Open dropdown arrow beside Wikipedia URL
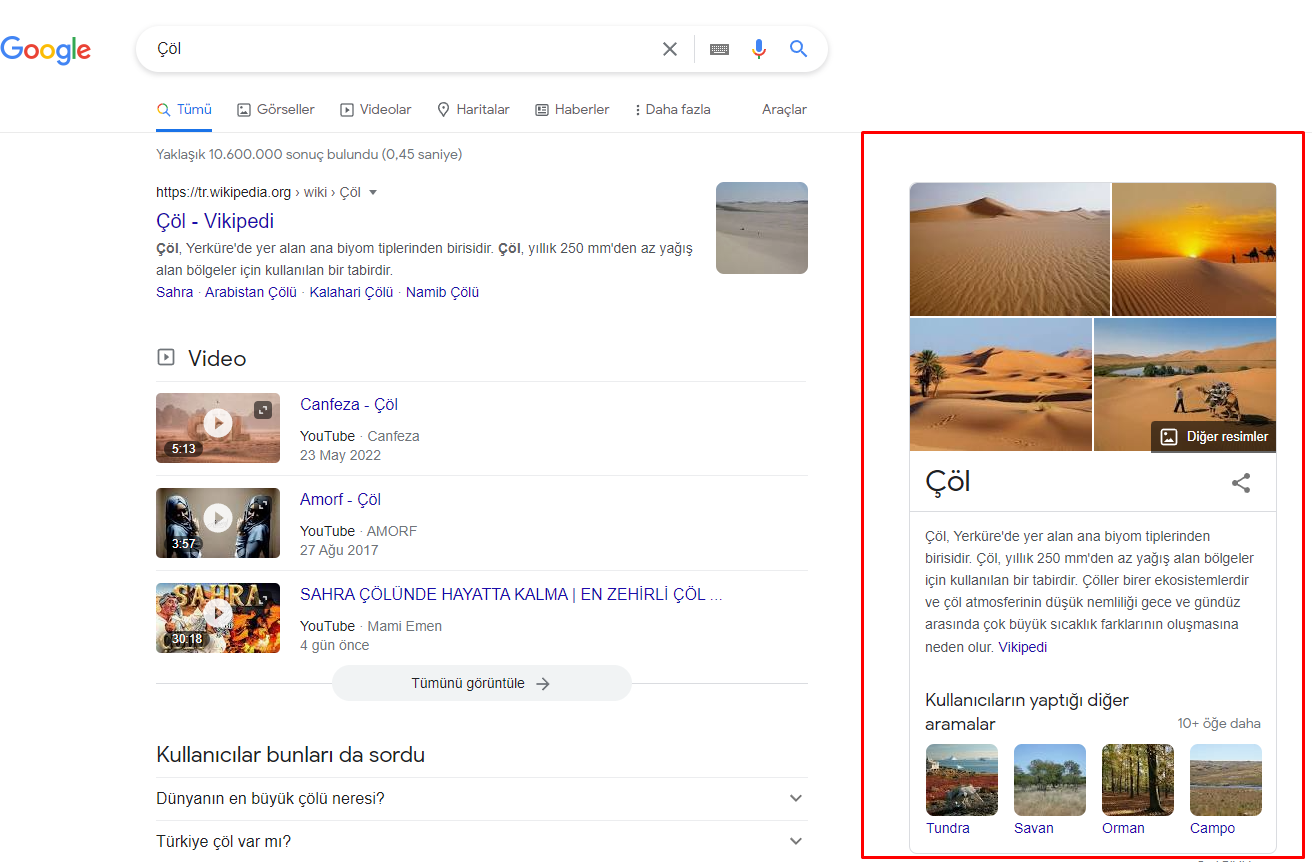This screenshot has width=1312, height=862. [373, 192]
